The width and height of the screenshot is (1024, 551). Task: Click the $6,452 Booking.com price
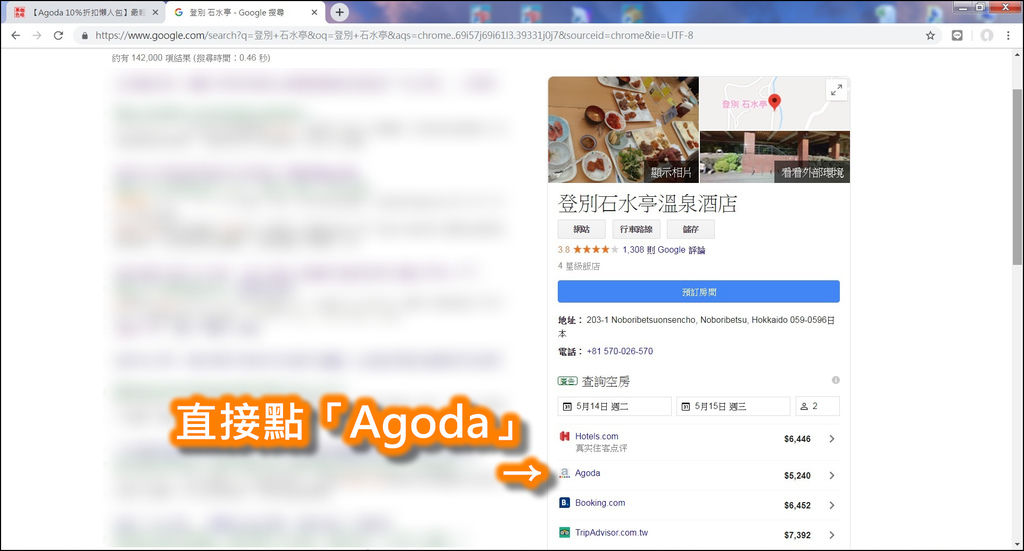(797, 505)
